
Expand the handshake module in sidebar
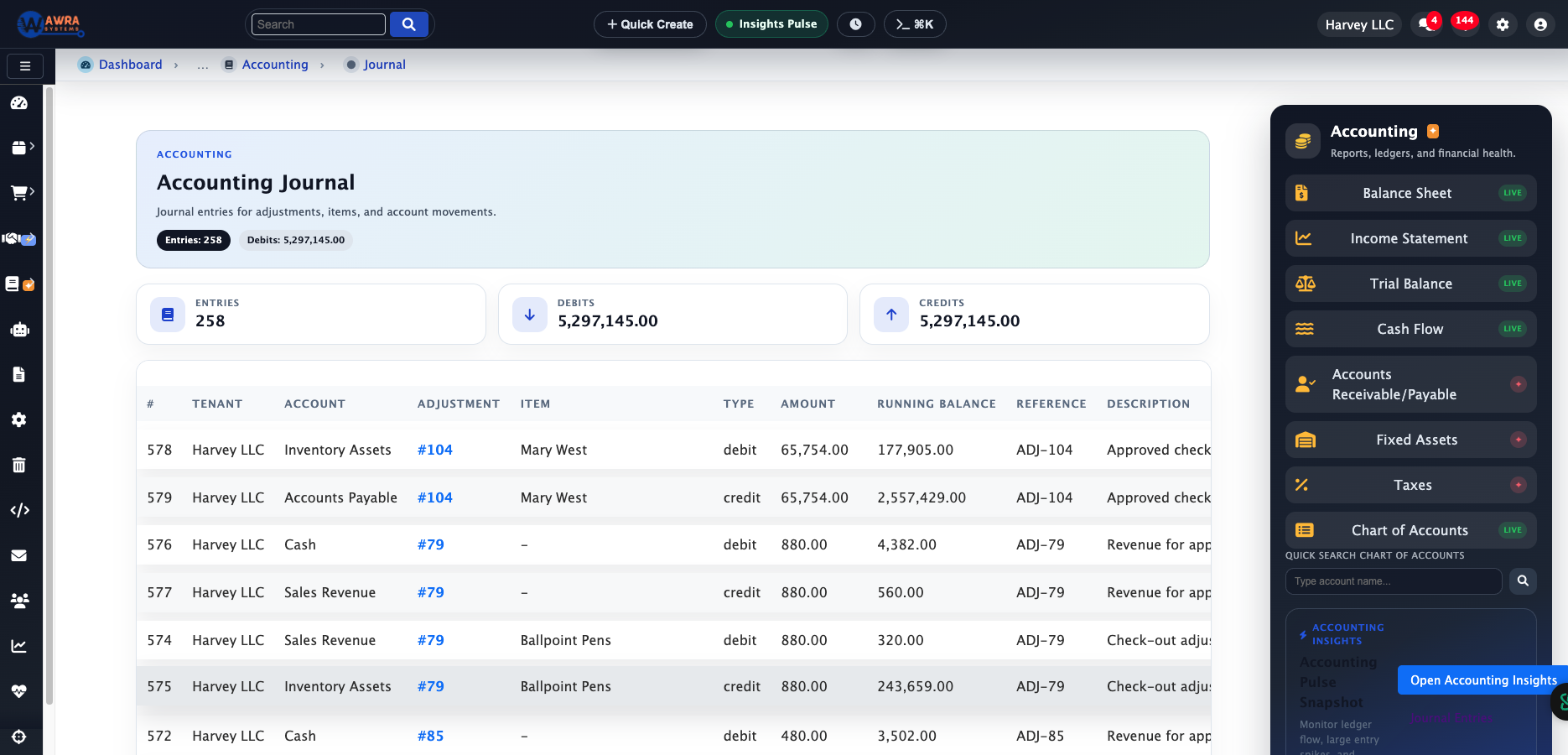tap(18, 238)
